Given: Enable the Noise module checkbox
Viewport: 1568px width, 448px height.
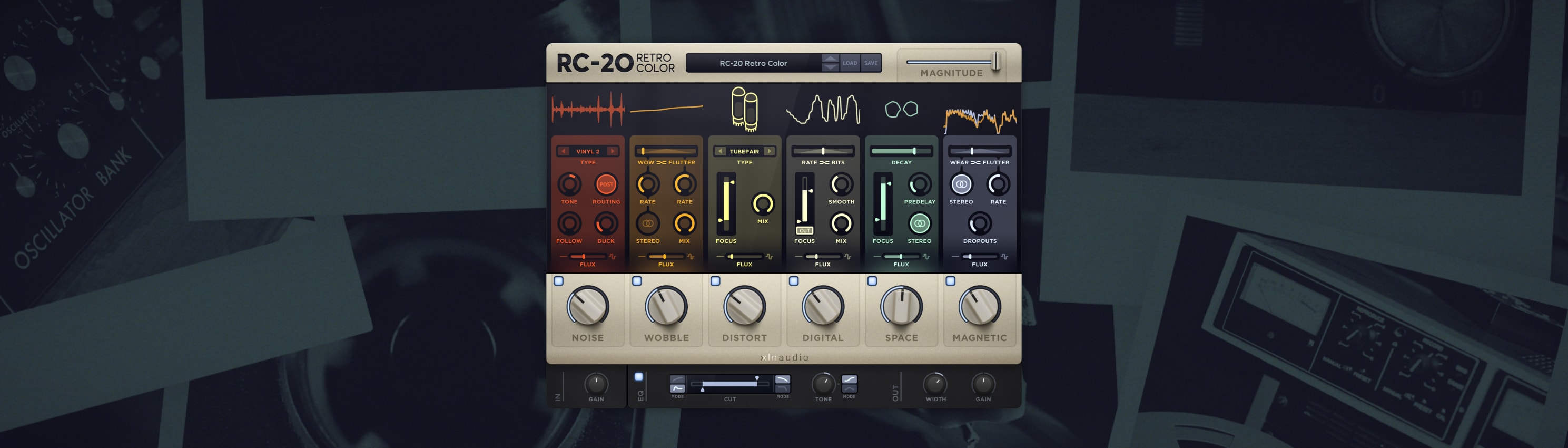Looking at the screenshot, I should pyautogui.click(x=559, y=281).
